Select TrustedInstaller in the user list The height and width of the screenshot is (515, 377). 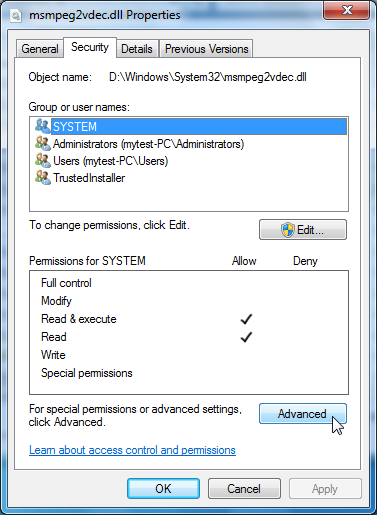89,178
